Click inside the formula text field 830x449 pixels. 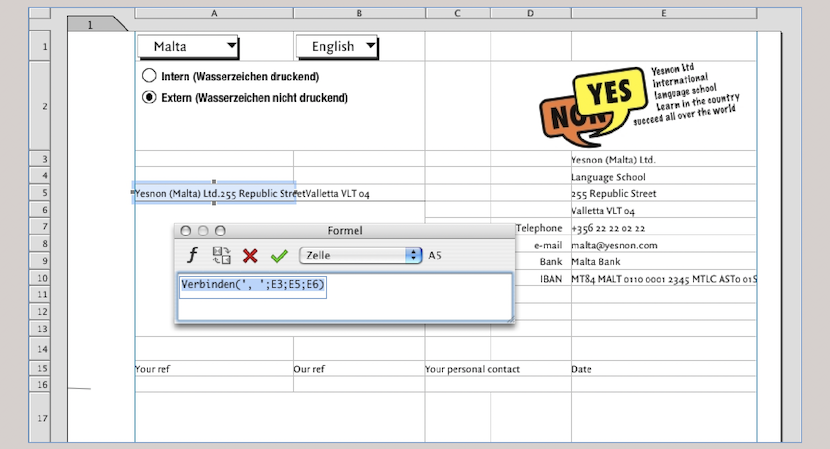click(x=345, y=297)
